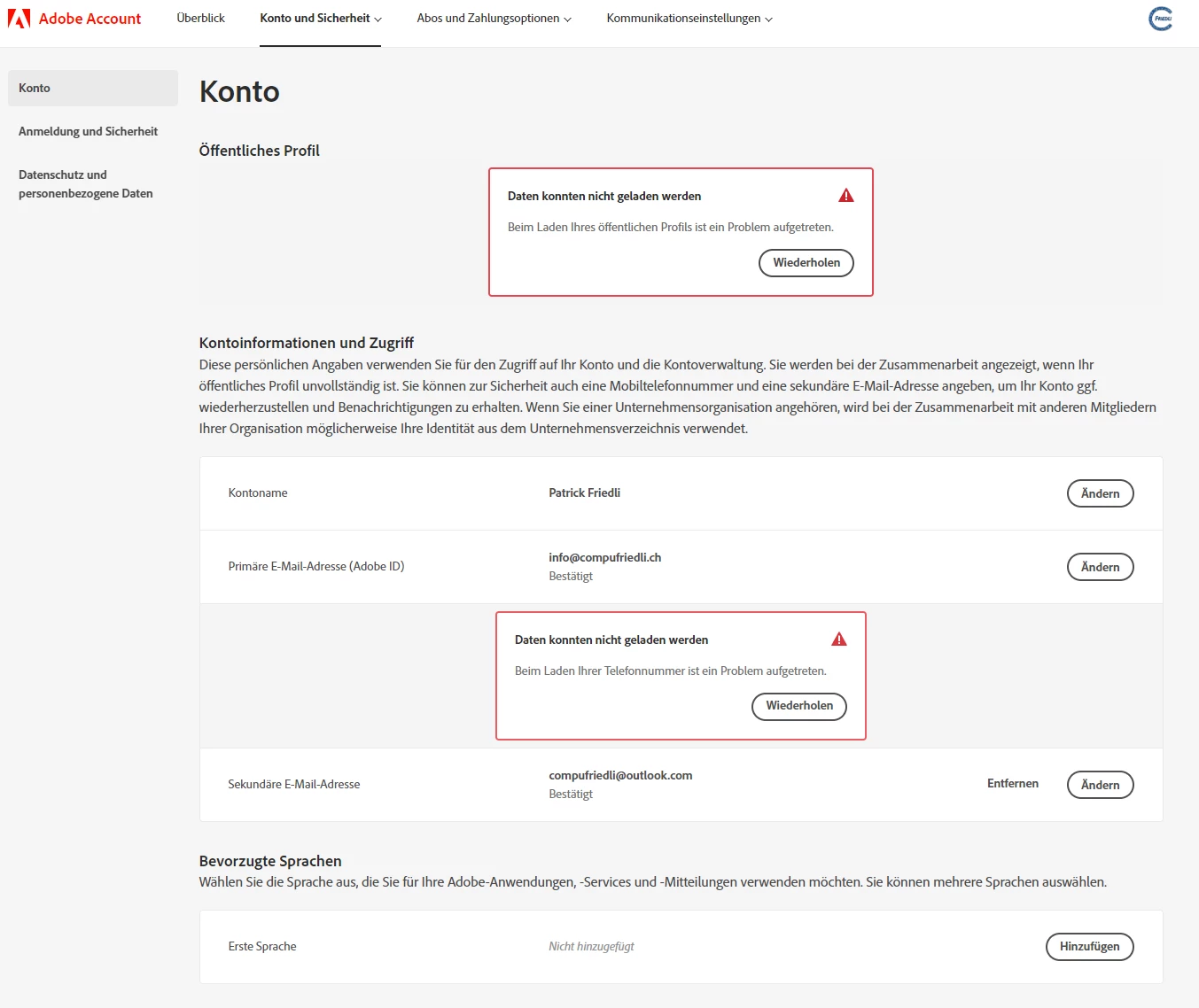Click warning icon in phone number error

839,640
